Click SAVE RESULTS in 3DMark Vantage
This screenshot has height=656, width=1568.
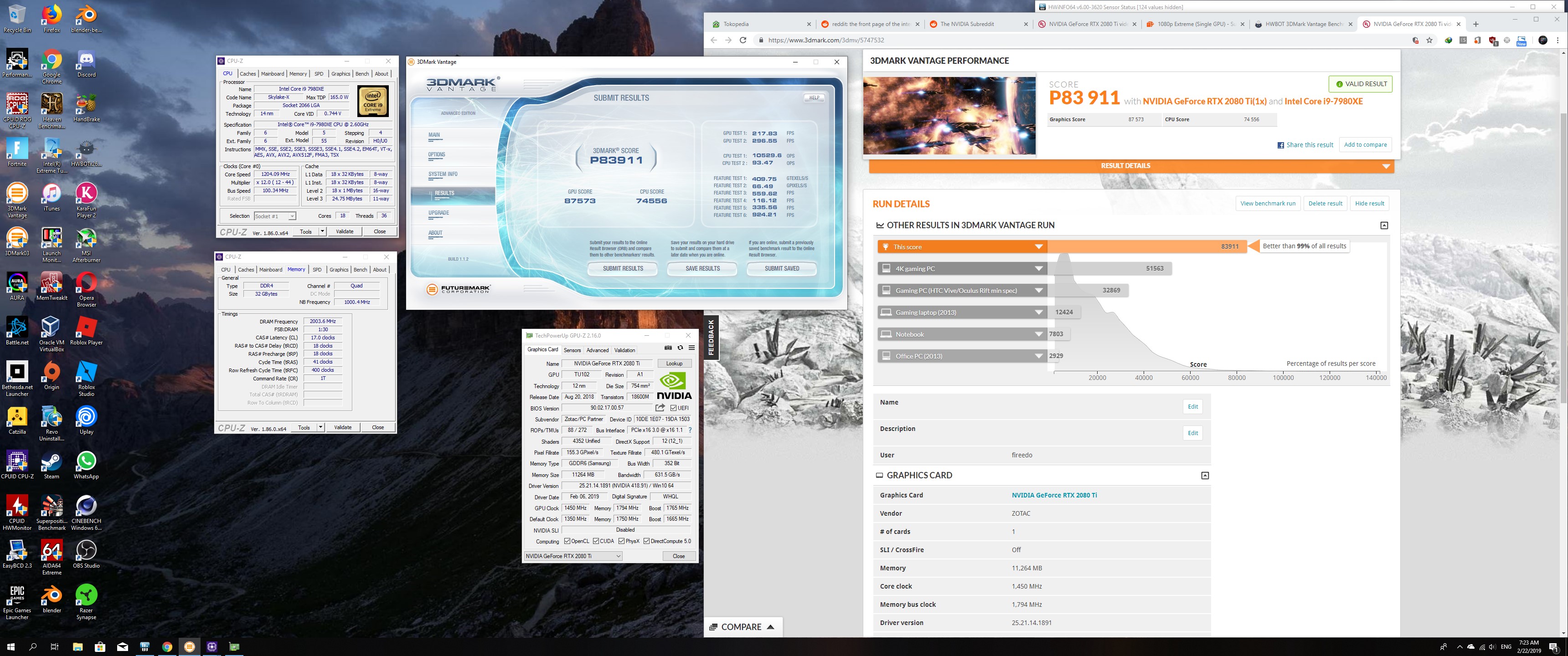tap(702, 268)
